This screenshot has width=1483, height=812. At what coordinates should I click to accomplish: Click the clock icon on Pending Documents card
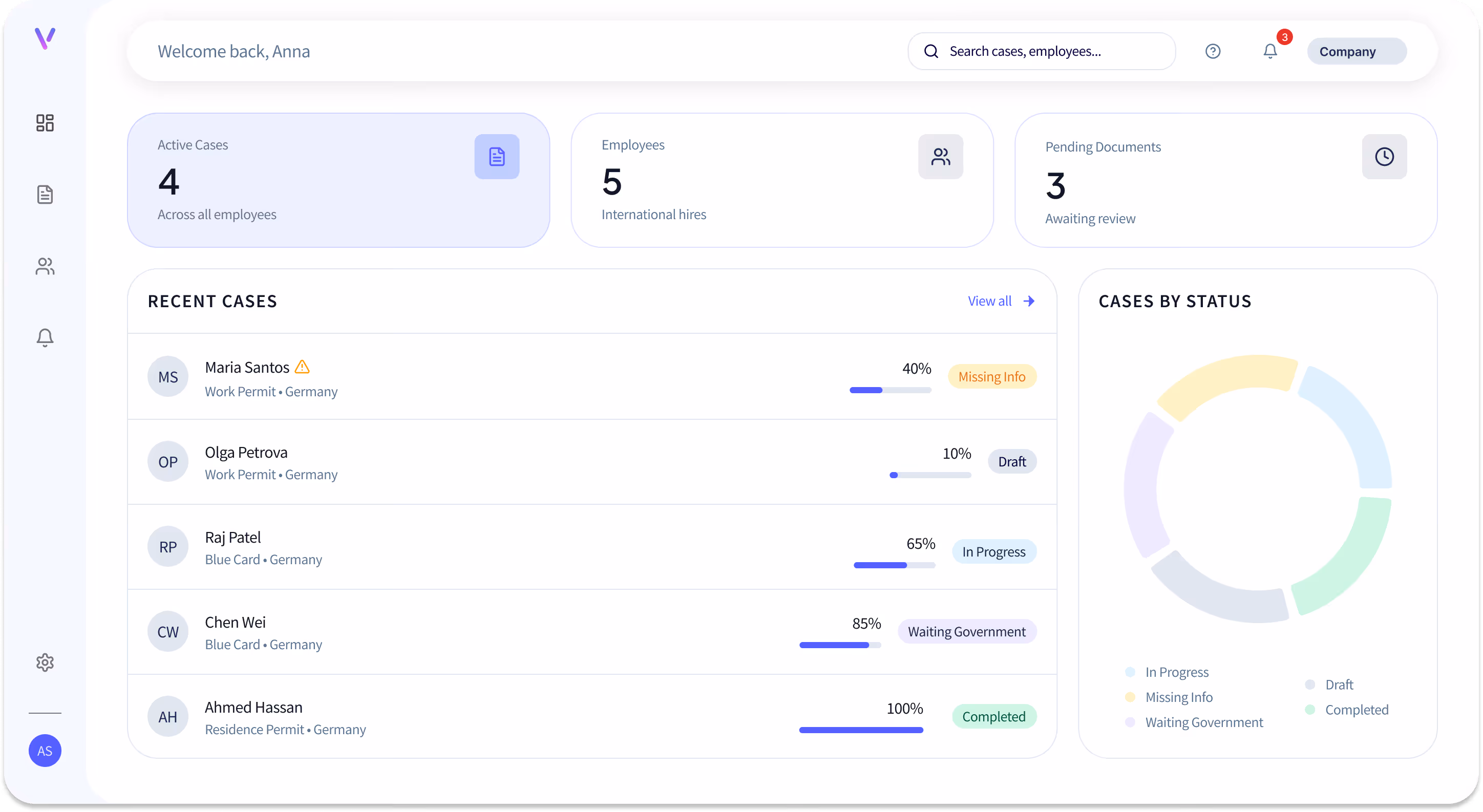coord(1384,156)
